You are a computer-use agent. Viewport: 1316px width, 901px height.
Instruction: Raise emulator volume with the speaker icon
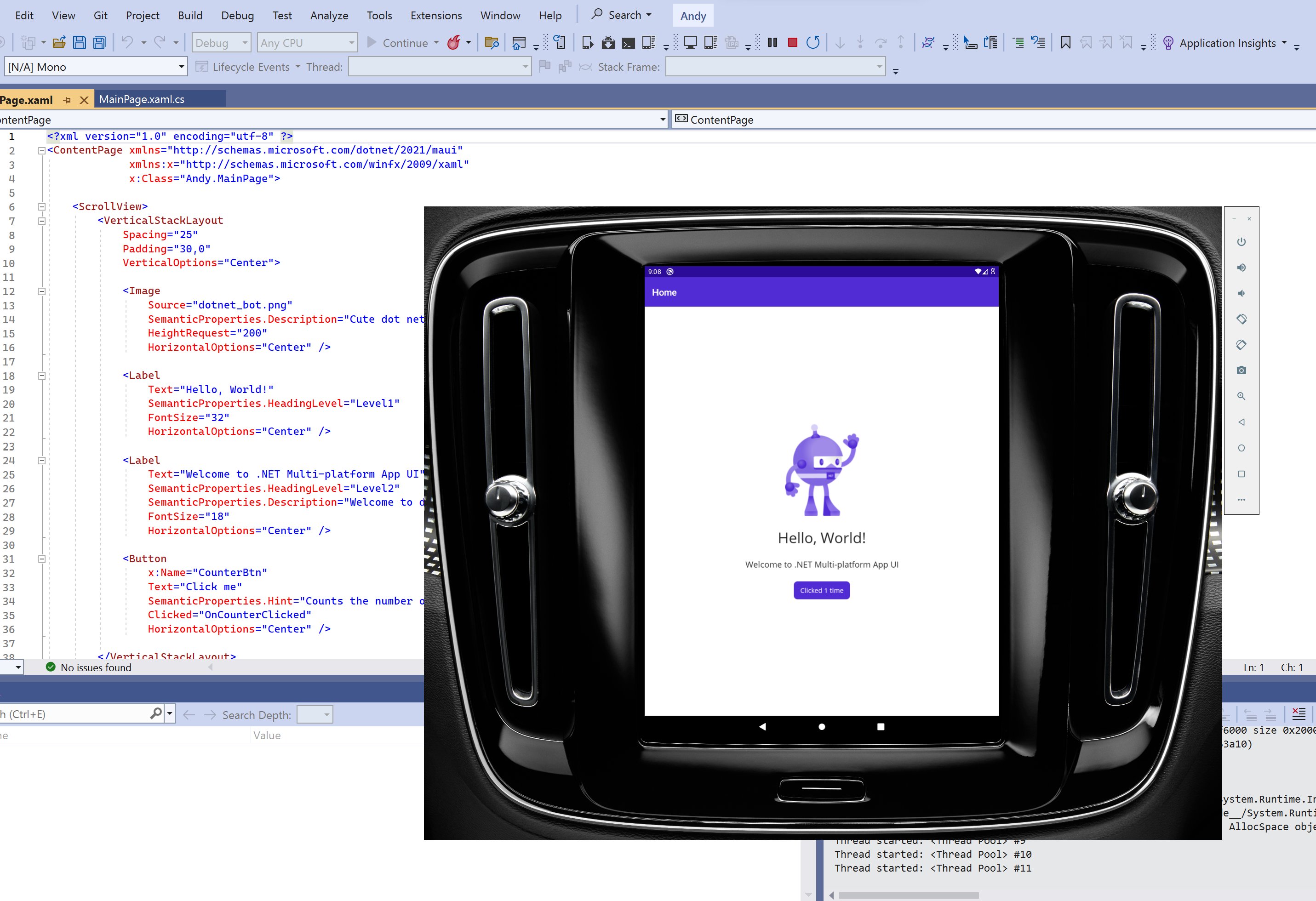1241,268
